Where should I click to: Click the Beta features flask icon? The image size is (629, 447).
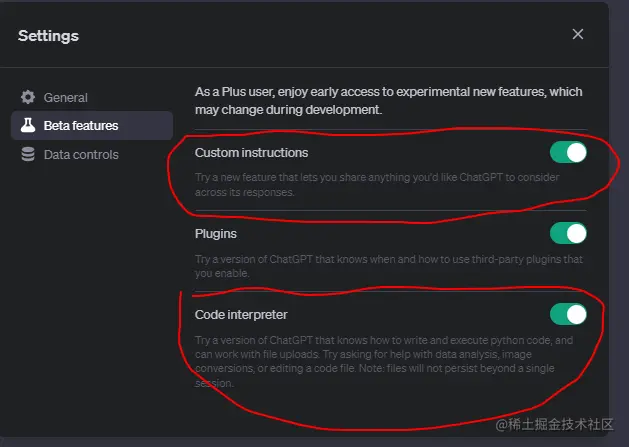pos(28,126)
